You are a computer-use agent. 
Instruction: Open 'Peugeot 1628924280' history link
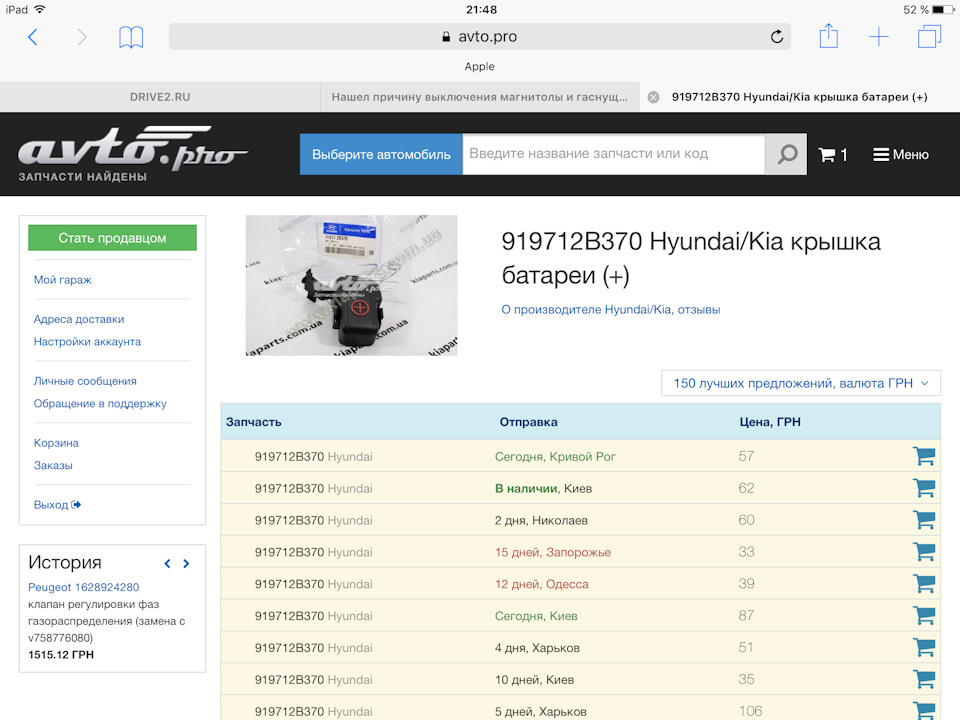tap(84, 587)
